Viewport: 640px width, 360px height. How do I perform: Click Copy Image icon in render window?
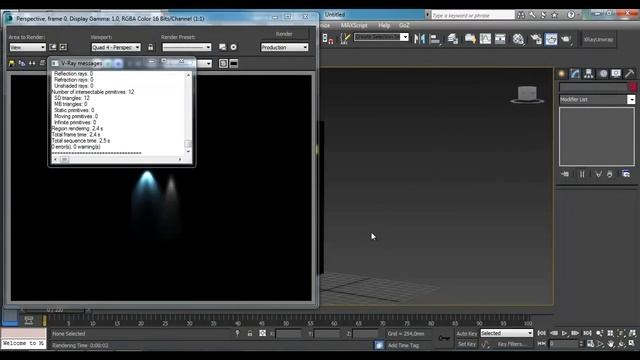pos(22,63)
